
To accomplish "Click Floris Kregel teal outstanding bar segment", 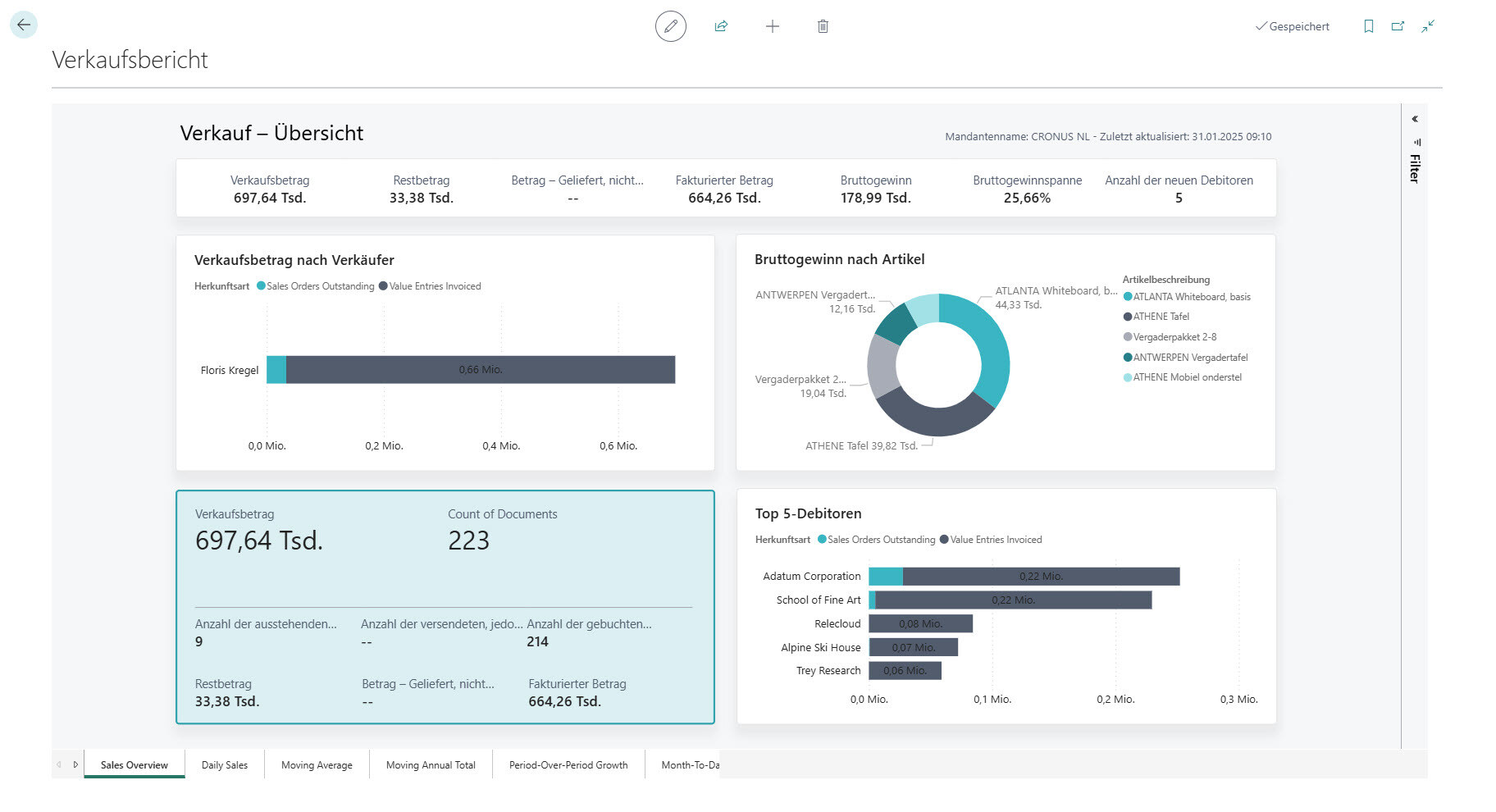I will click(276, 370).
